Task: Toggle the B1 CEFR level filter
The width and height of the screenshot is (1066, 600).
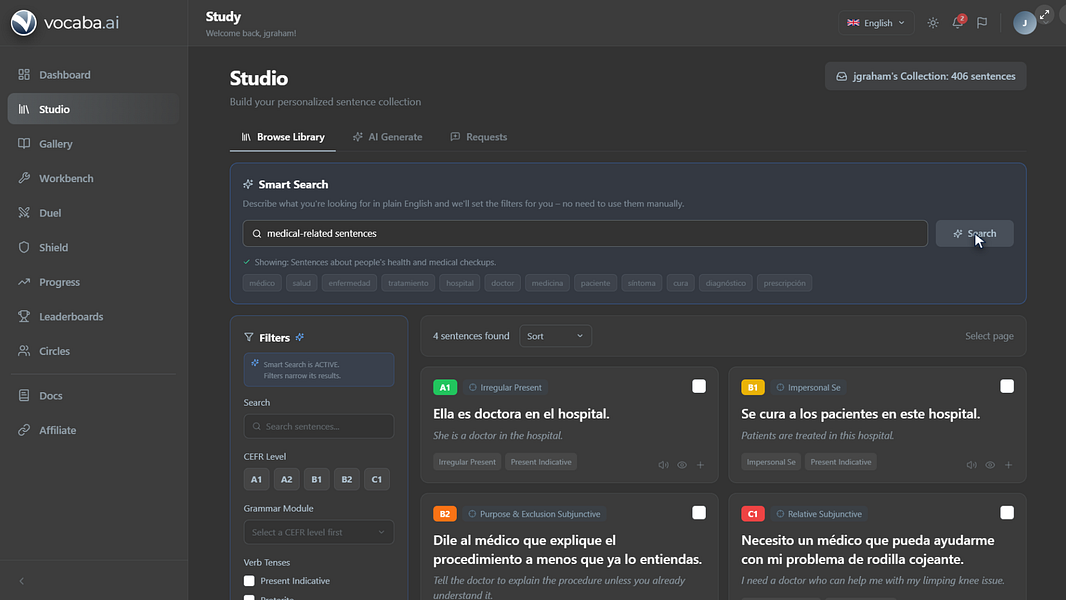Action: coord(316,479)
